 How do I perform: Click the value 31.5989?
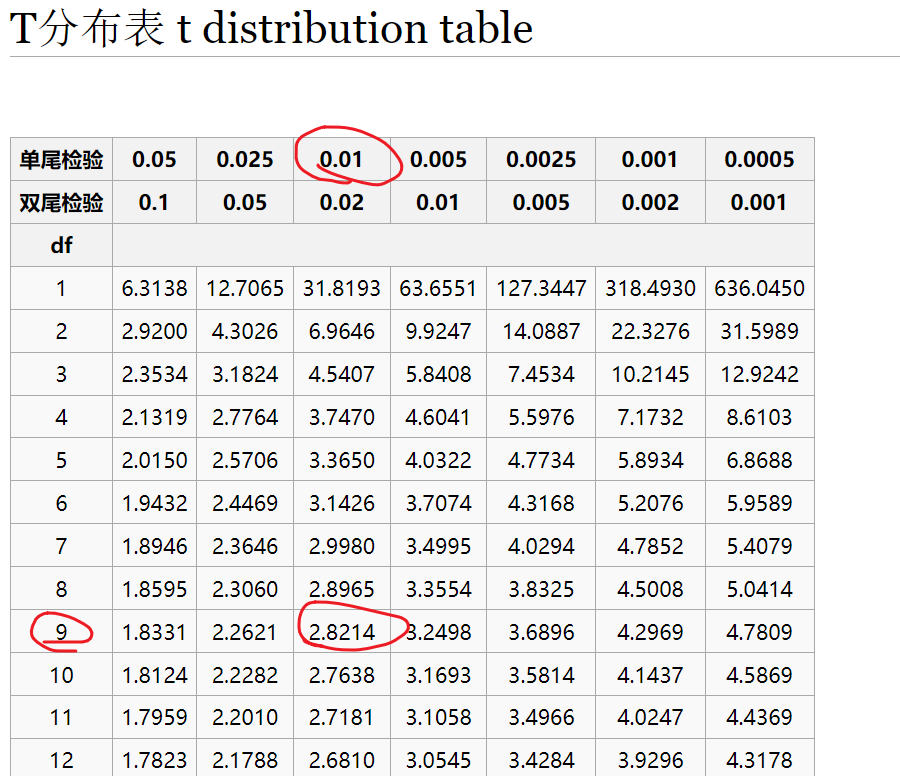759,331
